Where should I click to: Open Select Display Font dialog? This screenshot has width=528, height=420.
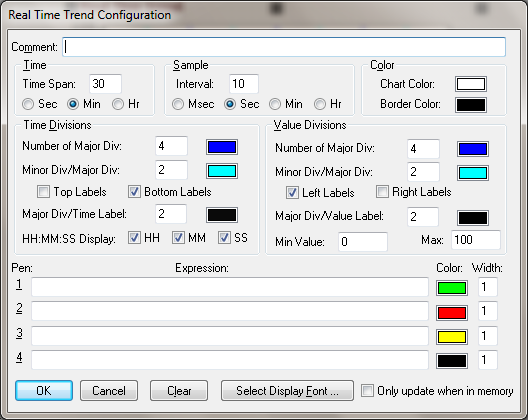click(287, 391)
